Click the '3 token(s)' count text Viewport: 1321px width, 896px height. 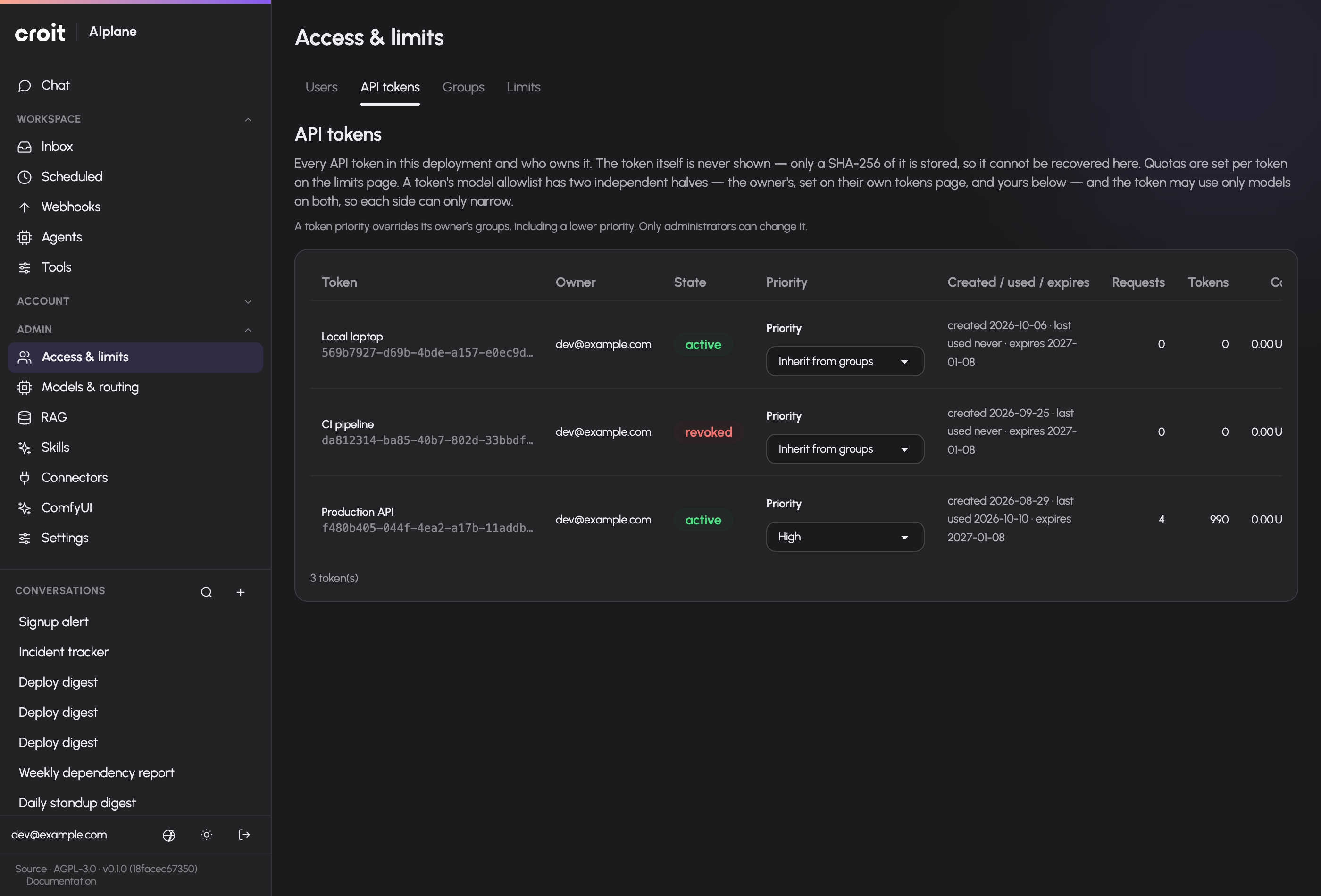pyautogui.click(x=334, y=578)
